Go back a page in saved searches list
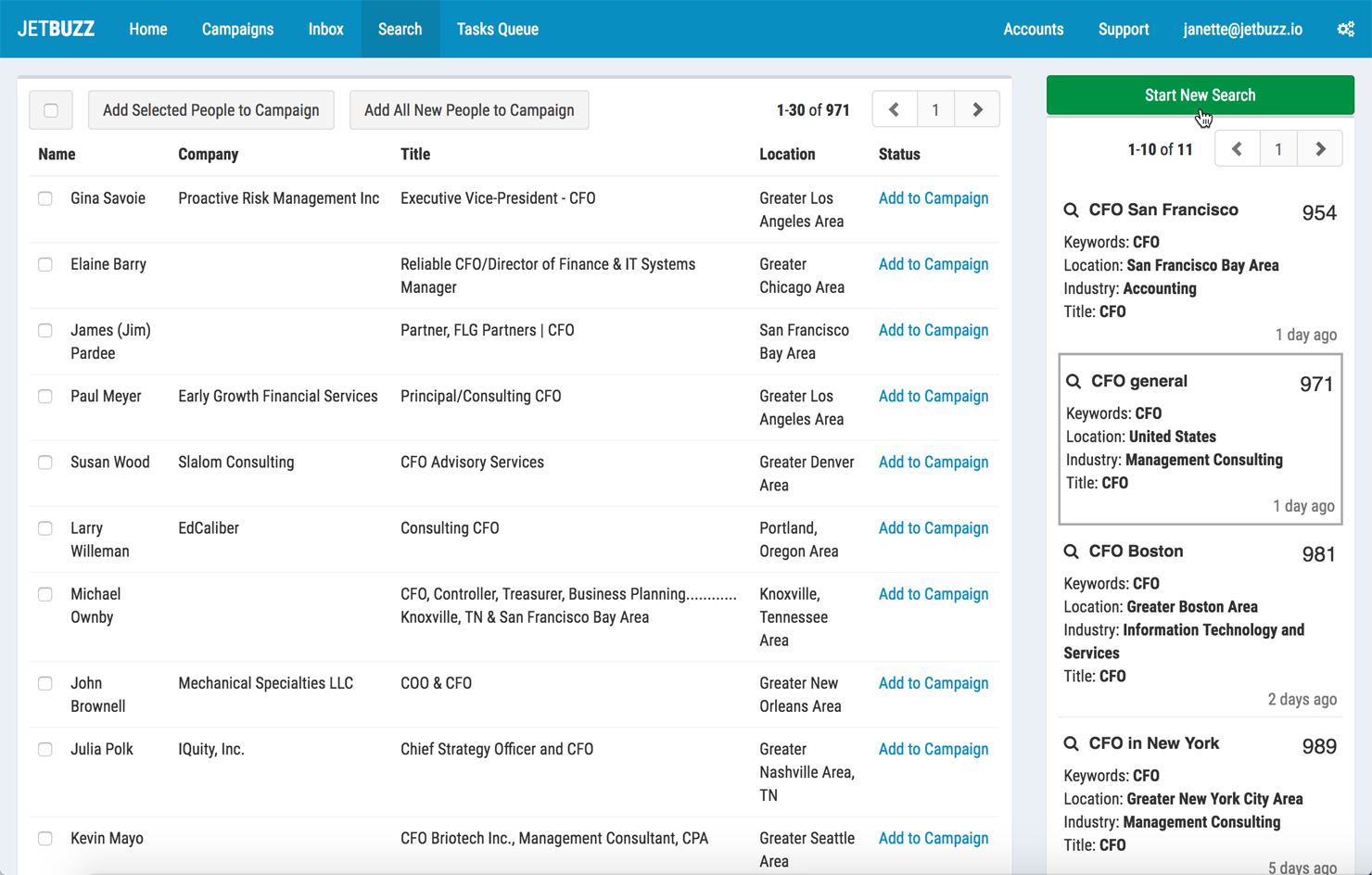This screenshot has width=1372, height=875. point(1237,148)
